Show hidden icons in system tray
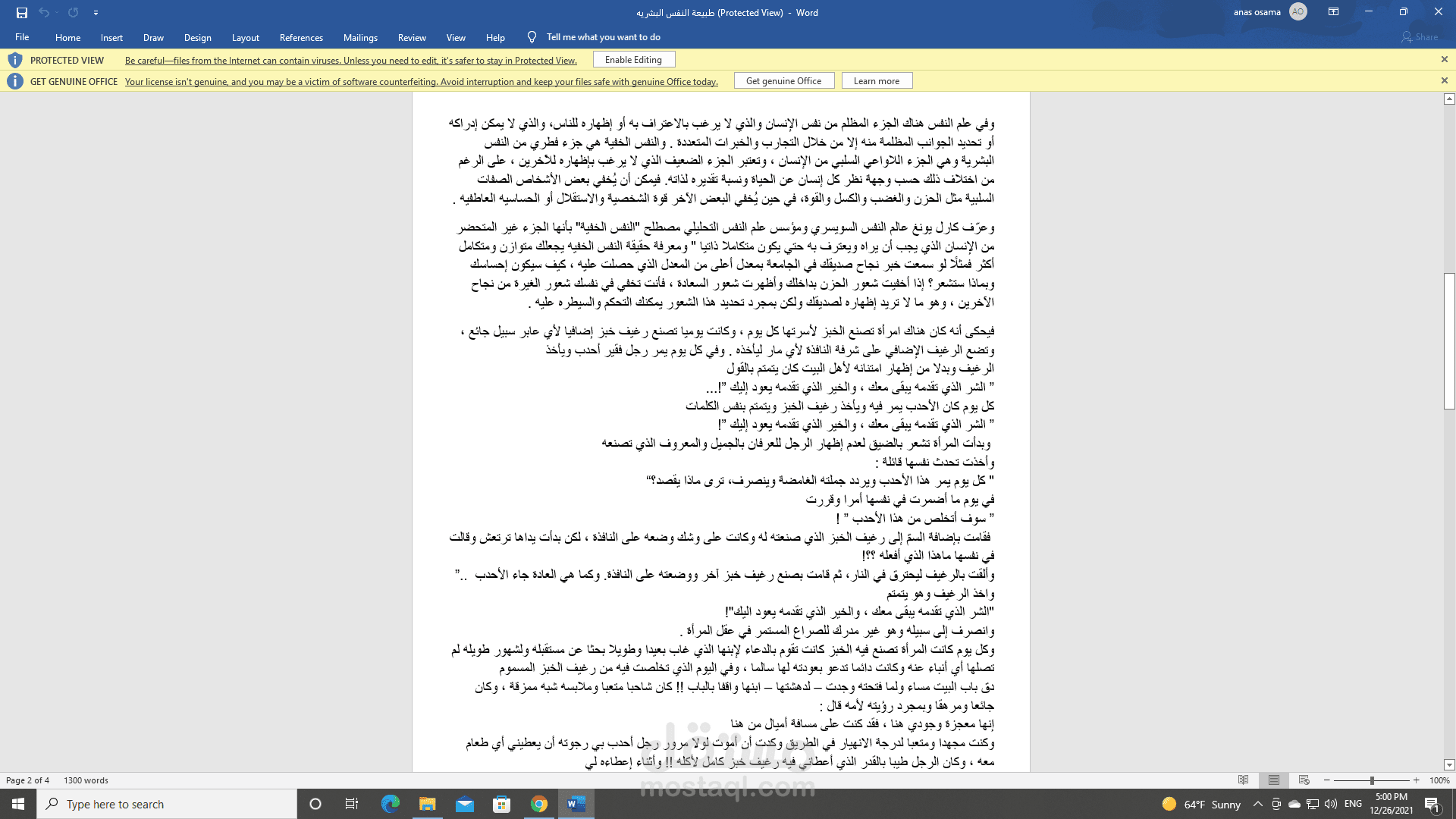The height and width of the screenshot is (819, 1456). (1257, 804)
